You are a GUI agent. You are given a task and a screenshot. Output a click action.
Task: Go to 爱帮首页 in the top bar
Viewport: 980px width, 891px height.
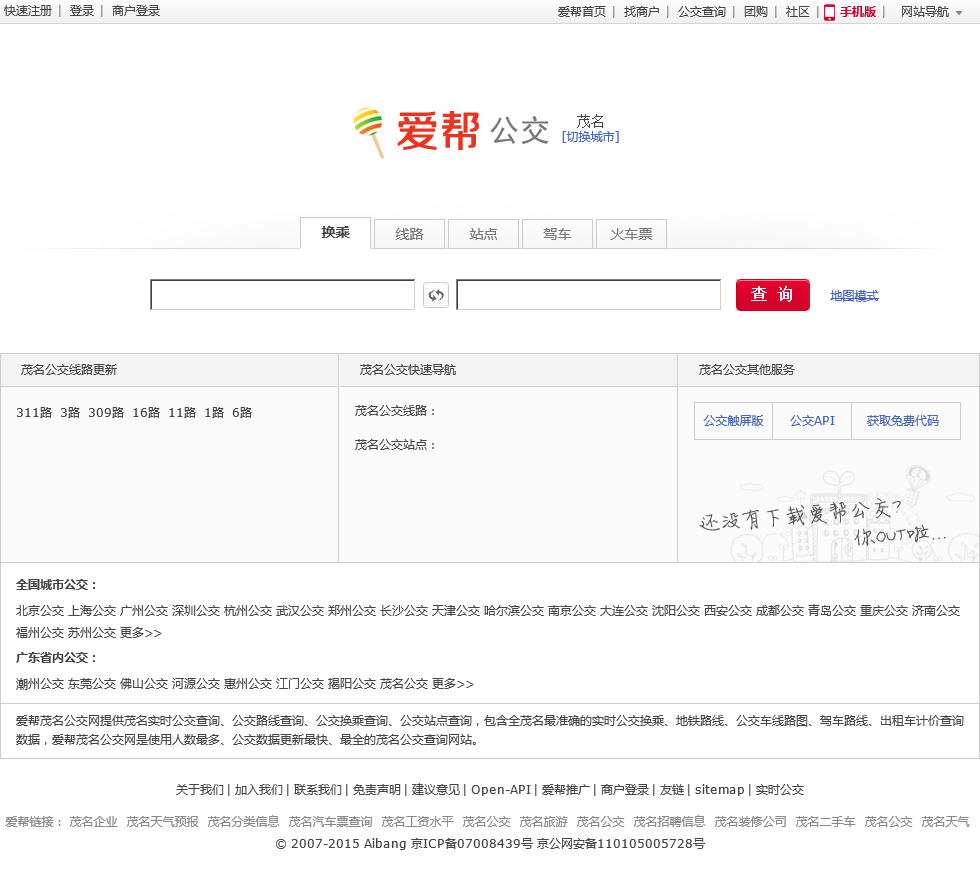[x=582, y=12]
